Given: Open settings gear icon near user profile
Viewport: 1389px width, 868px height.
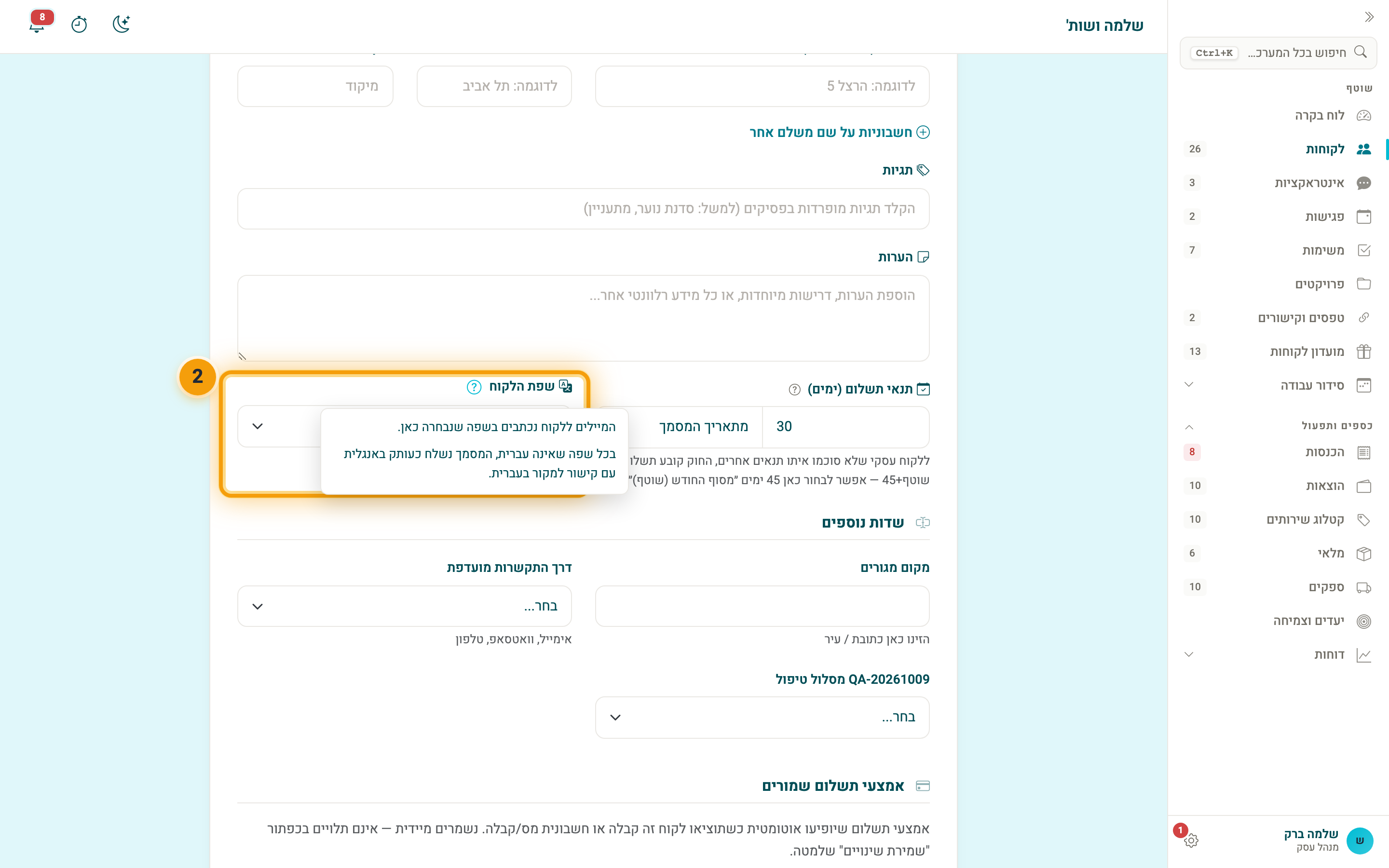Looking at the screenshot, I should pos(1191,841).
